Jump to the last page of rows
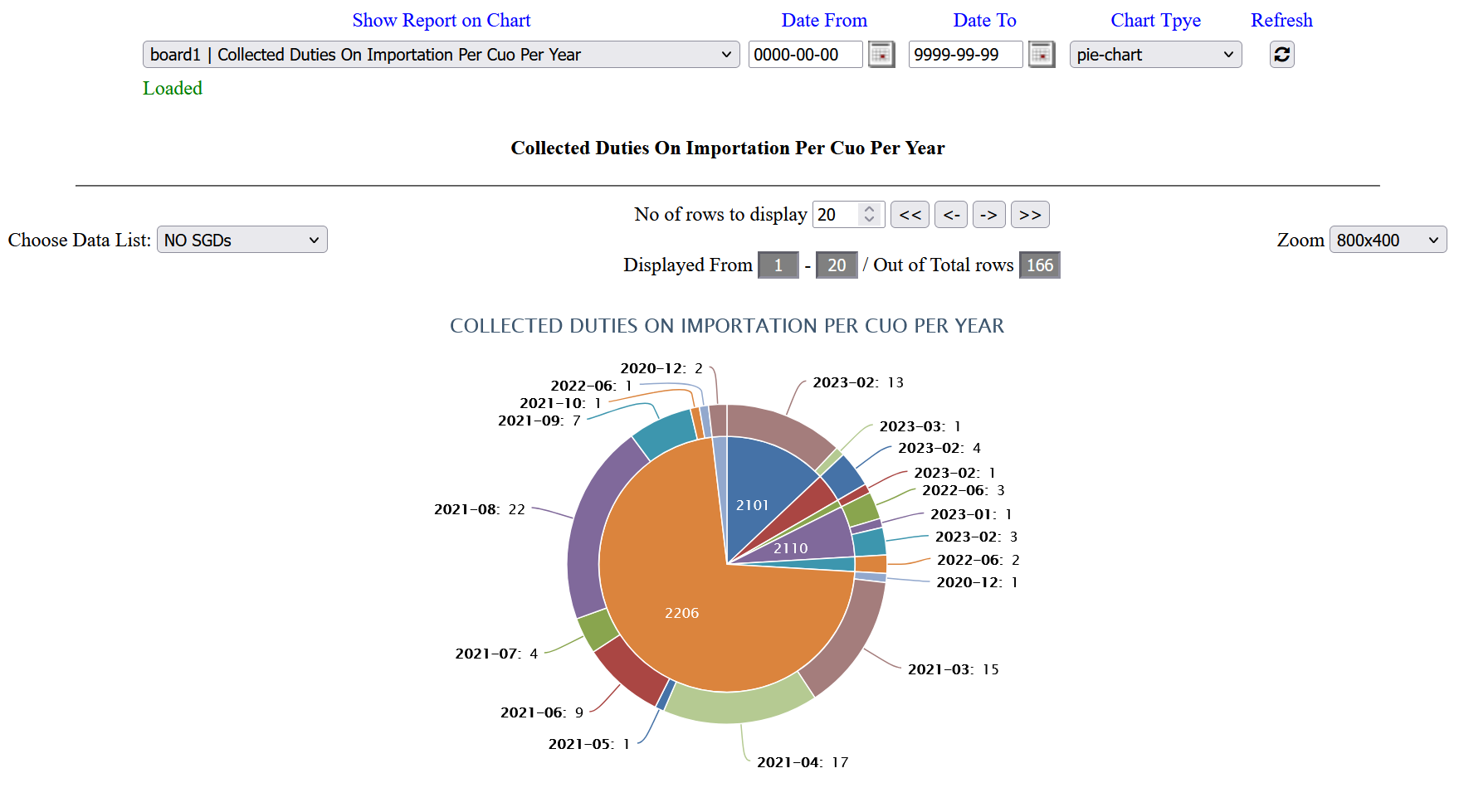1459x812 pixels. 1030,215
